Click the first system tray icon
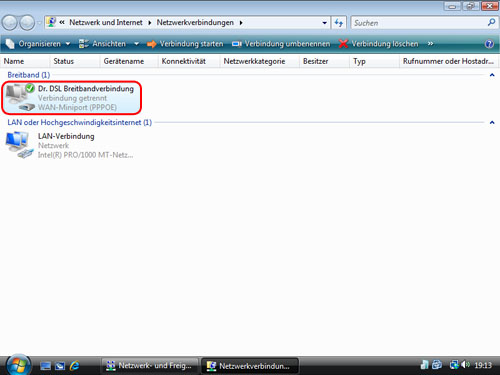Image resolution: width=500 pixels, height=375 pixels. pos(424,365)
